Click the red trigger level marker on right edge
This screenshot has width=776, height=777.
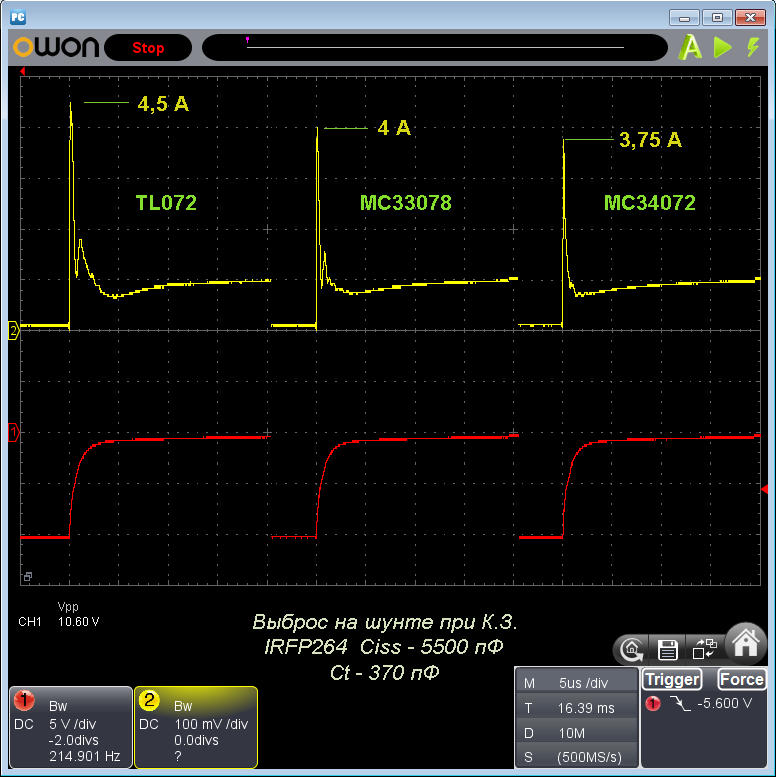click(x=765, y=488)
